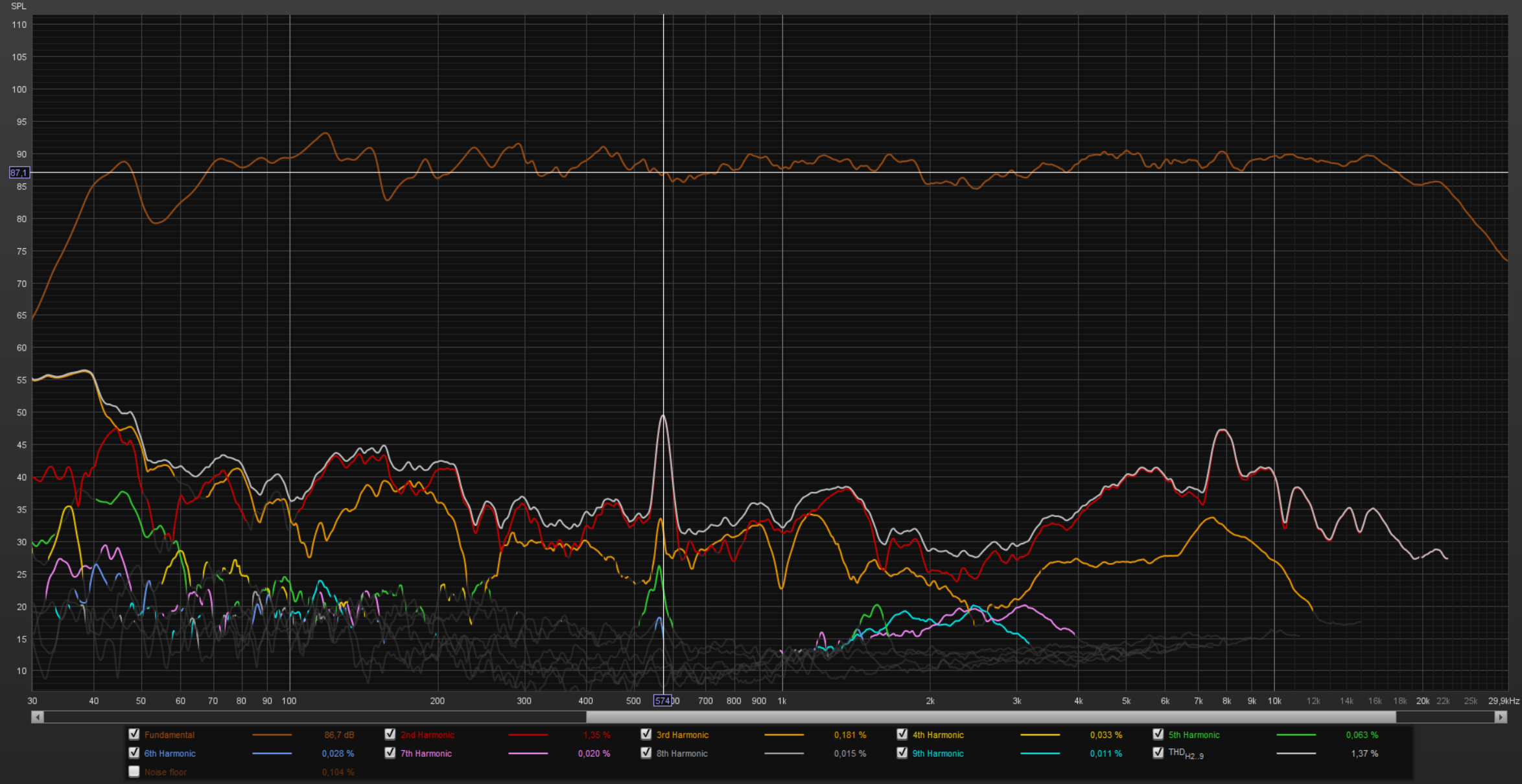
Task: Click the 5th Harmonic green line swatch
Action: (1296, 735)
